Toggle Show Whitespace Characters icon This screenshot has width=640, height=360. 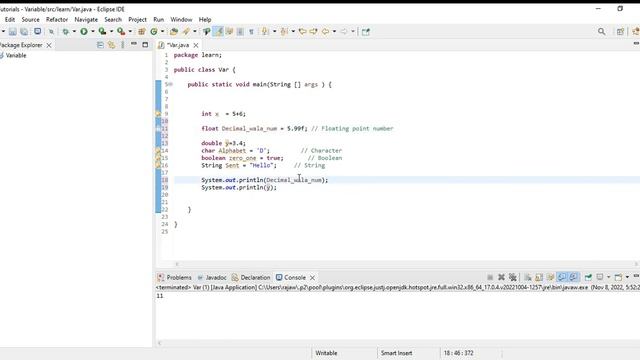coord(251,31)
